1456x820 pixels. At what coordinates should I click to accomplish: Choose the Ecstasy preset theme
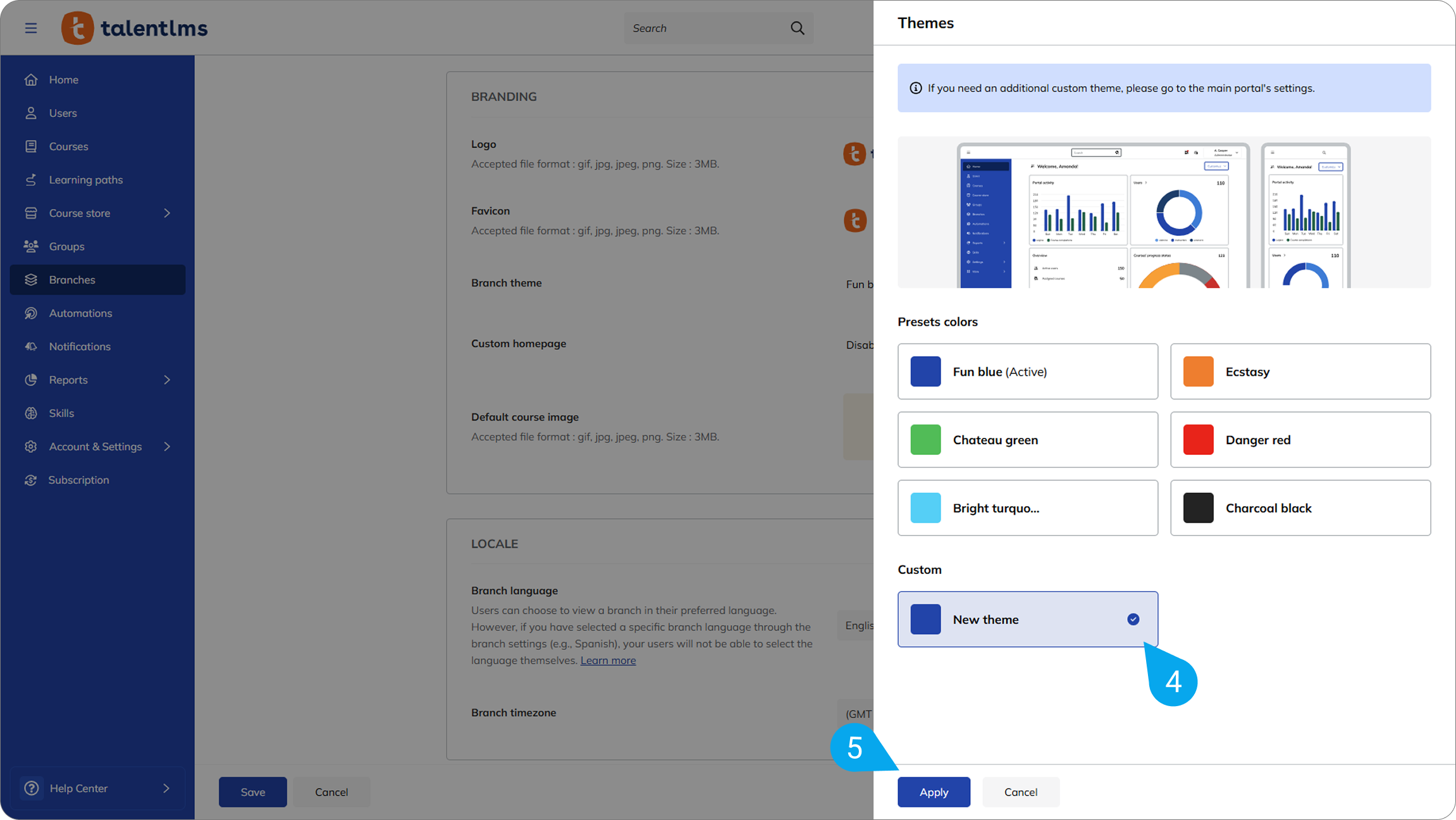click(x=1300, y=371)
